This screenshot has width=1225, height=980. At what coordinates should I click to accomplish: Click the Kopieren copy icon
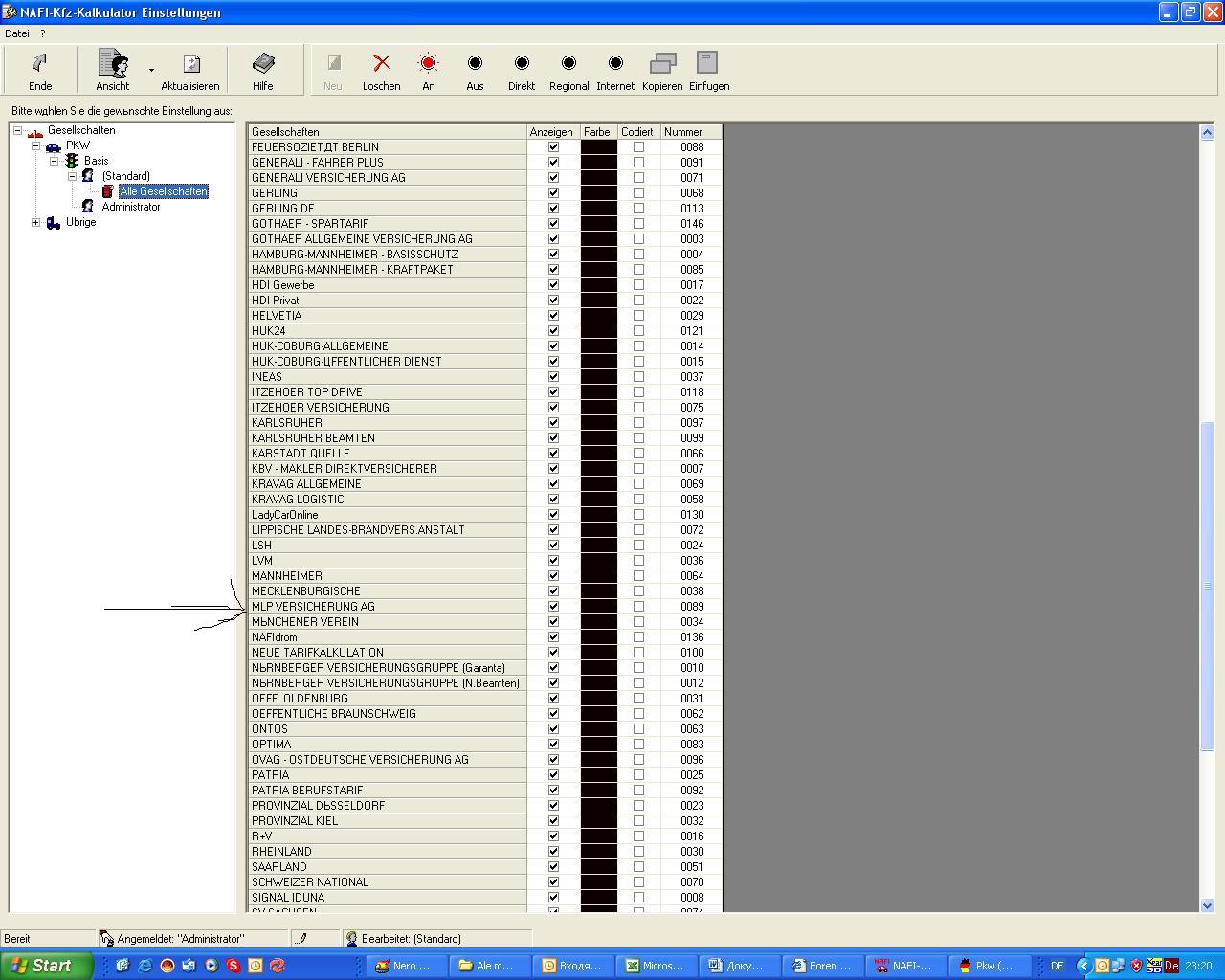pos(662,63)
